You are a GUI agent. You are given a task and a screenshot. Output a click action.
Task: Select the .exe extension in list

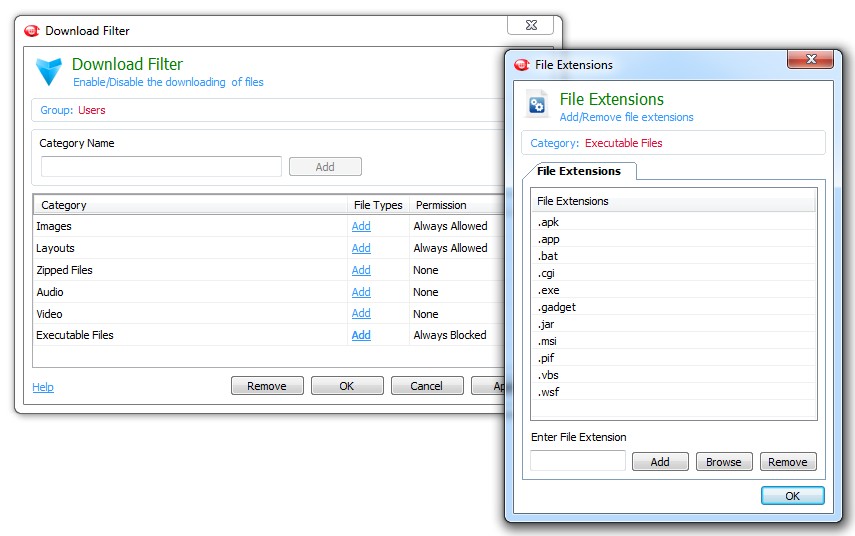point(549,290)
